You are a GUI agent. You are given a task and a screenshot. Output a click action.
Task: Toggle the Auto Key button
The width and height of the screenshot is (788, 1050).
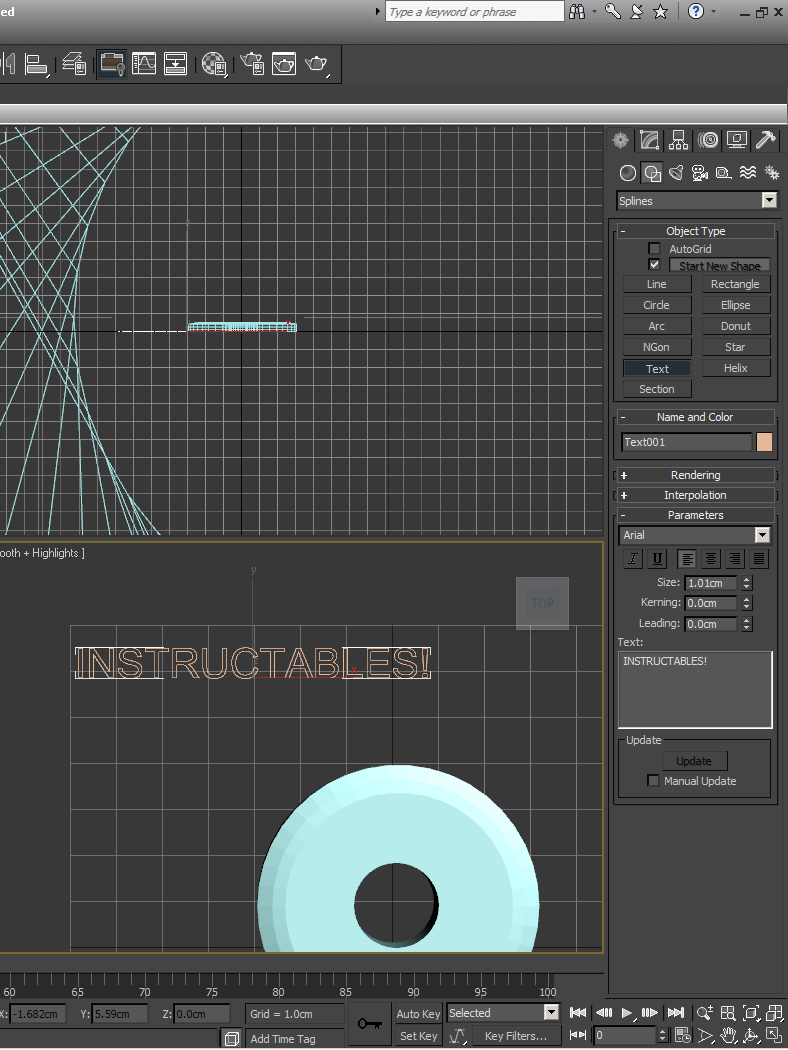418,1014
